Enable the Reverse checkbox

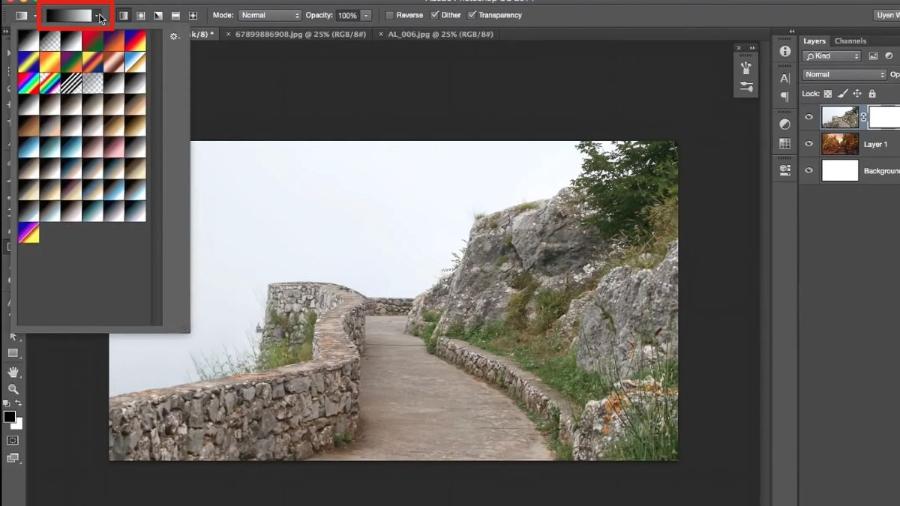coord(390,16)
